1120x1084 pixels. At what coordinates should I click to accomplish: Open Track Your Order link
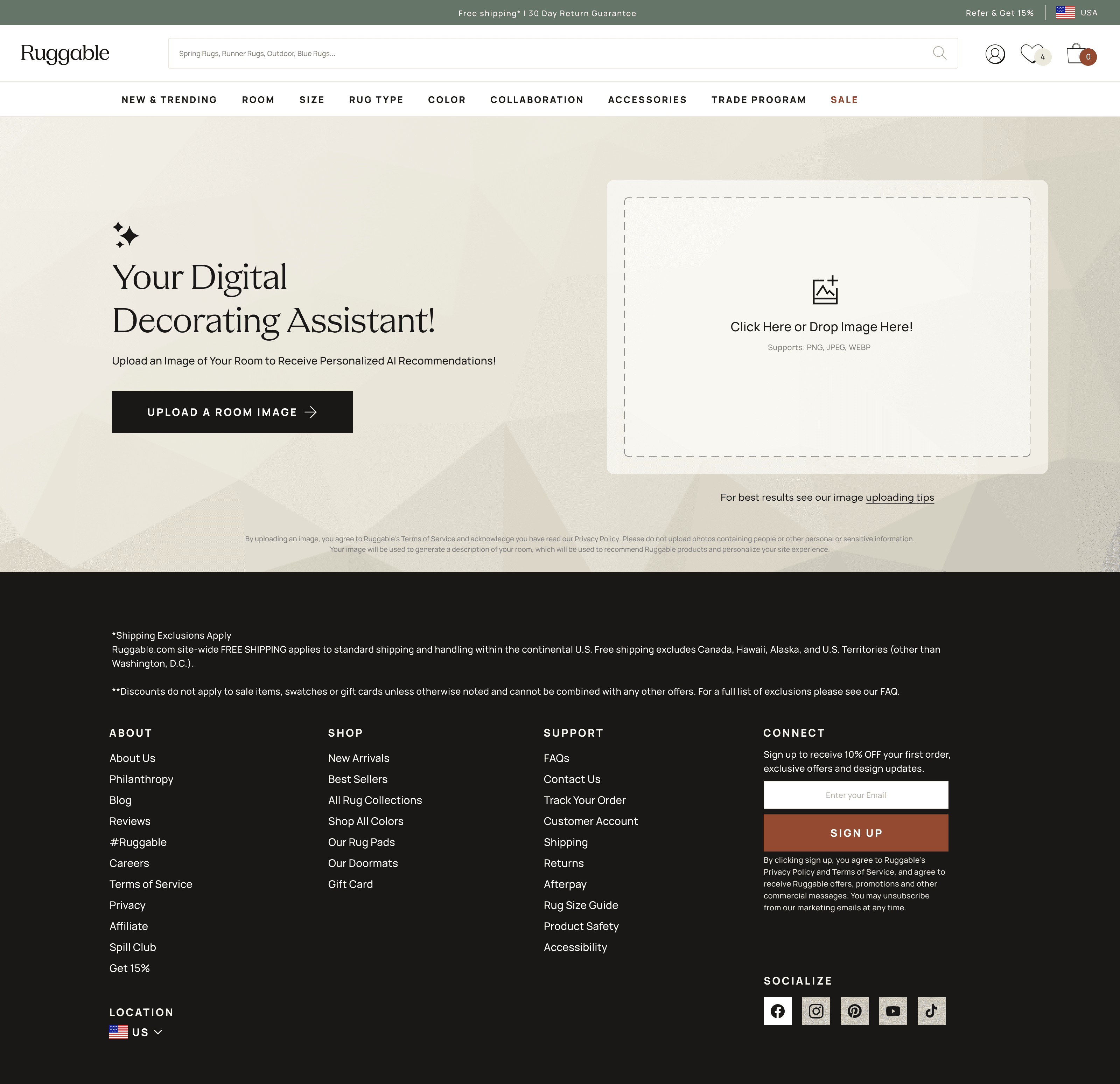coord(584,800)
